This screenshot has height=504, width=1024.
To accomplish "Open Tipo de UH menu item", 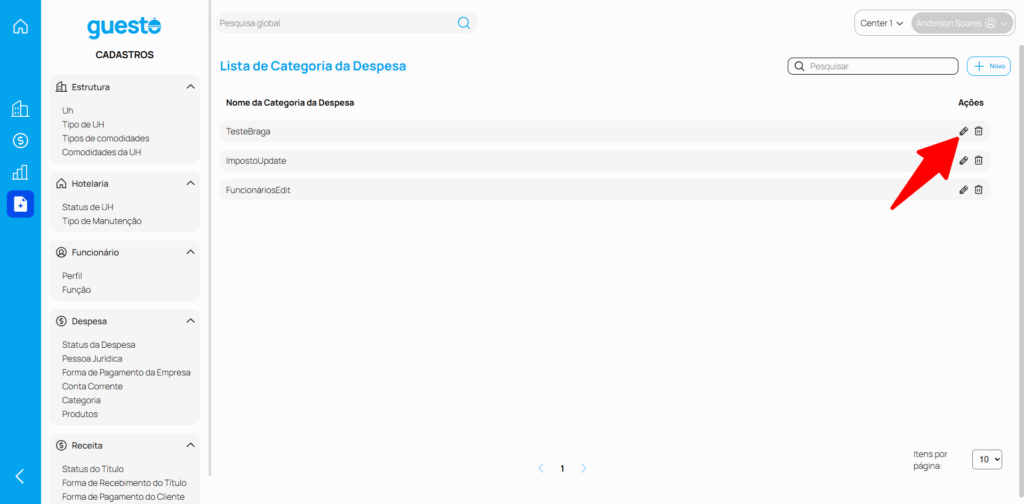I will pyautogui.click(x=83, y=125).
